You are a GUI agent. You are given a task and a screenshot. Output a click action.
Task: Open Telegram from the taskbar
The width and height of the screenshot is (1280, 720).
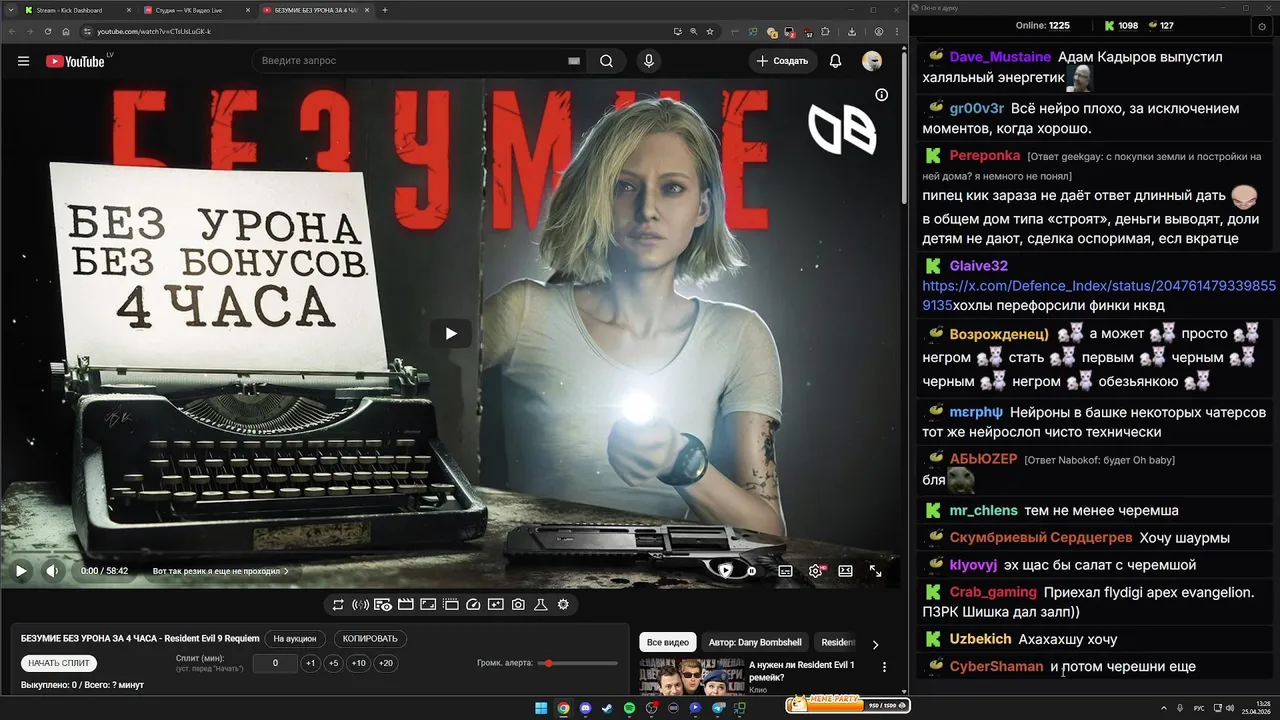(x=717, y=708)
